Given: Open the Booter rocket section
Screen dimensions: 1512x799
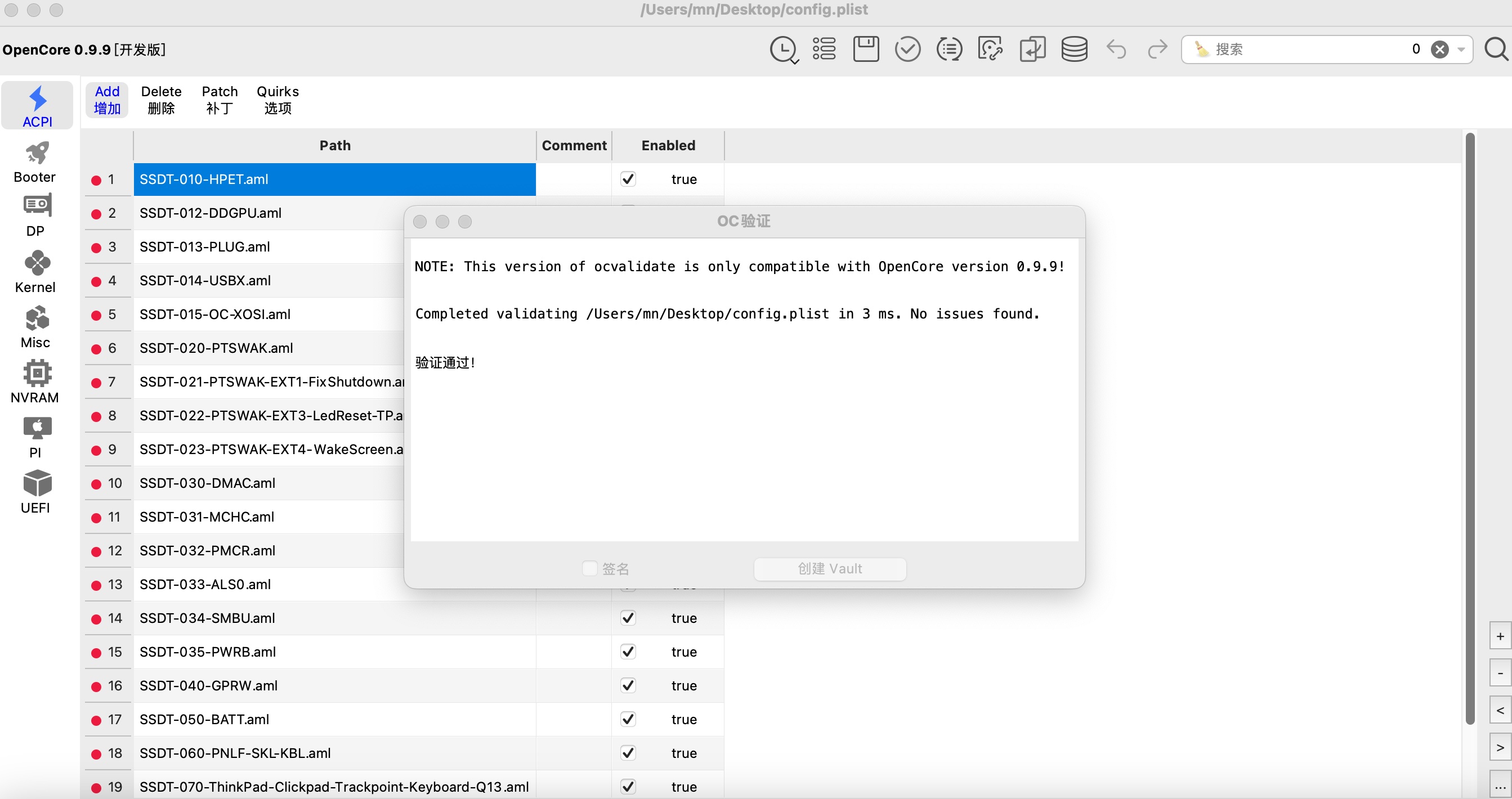Looking at the screenshot, I should 35,163.
